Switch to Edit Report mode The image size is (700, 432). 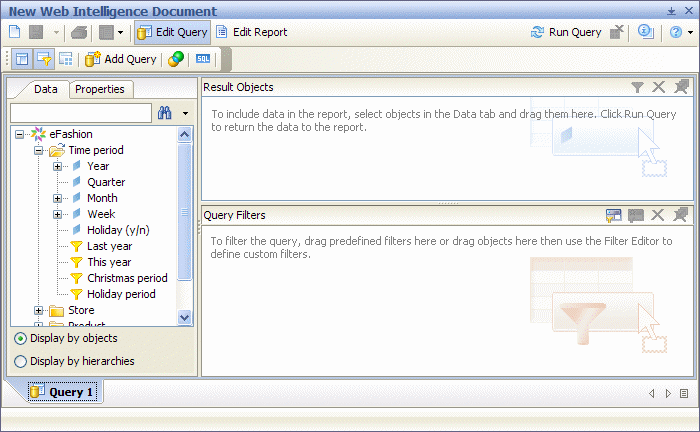(251, 32)
